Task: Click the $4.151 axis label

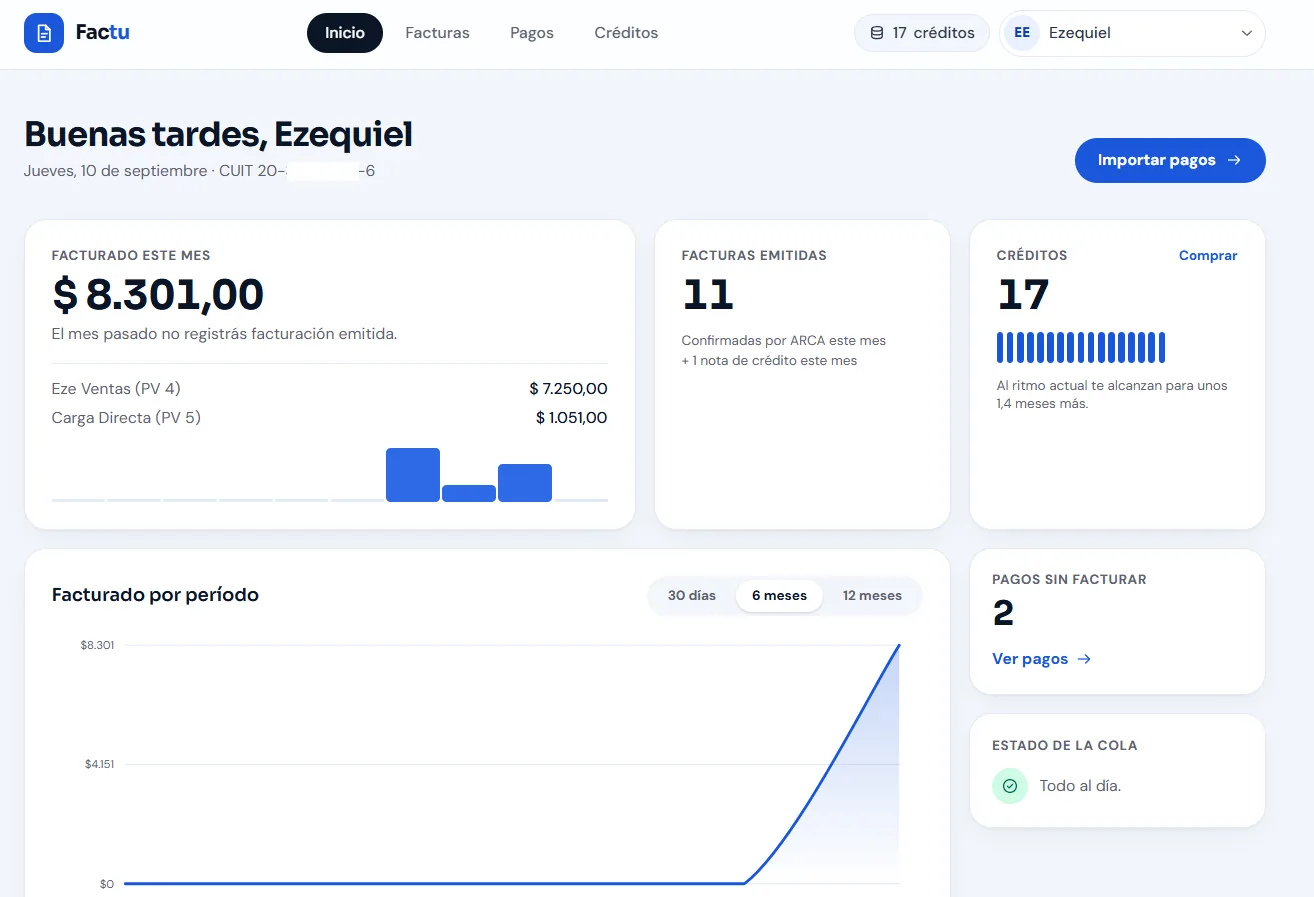Action: pos(98,765)
